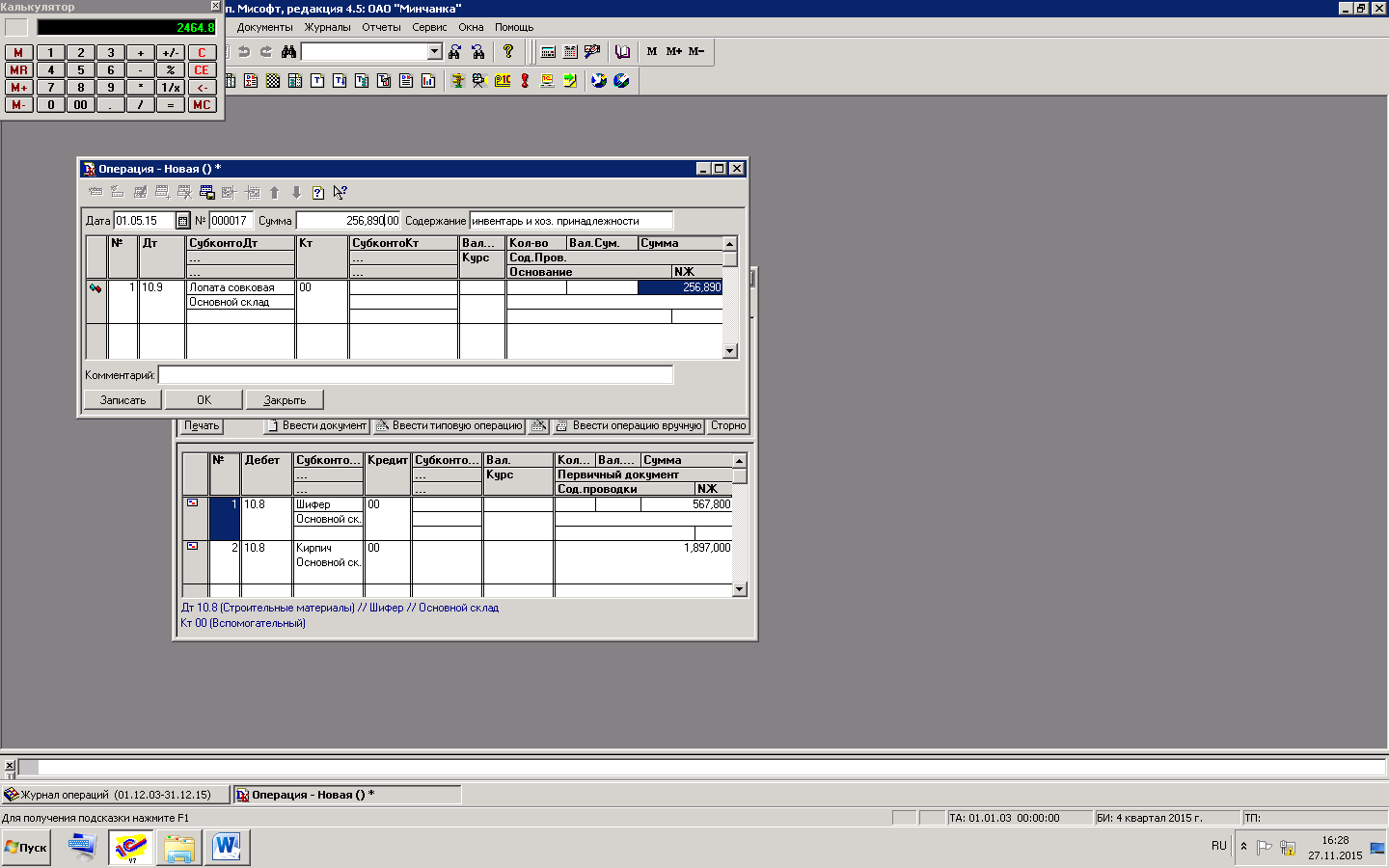The width and height of the screenshot is (1389, 868).
Task: Click calculator 1/x button
Action: click(171, 88)
